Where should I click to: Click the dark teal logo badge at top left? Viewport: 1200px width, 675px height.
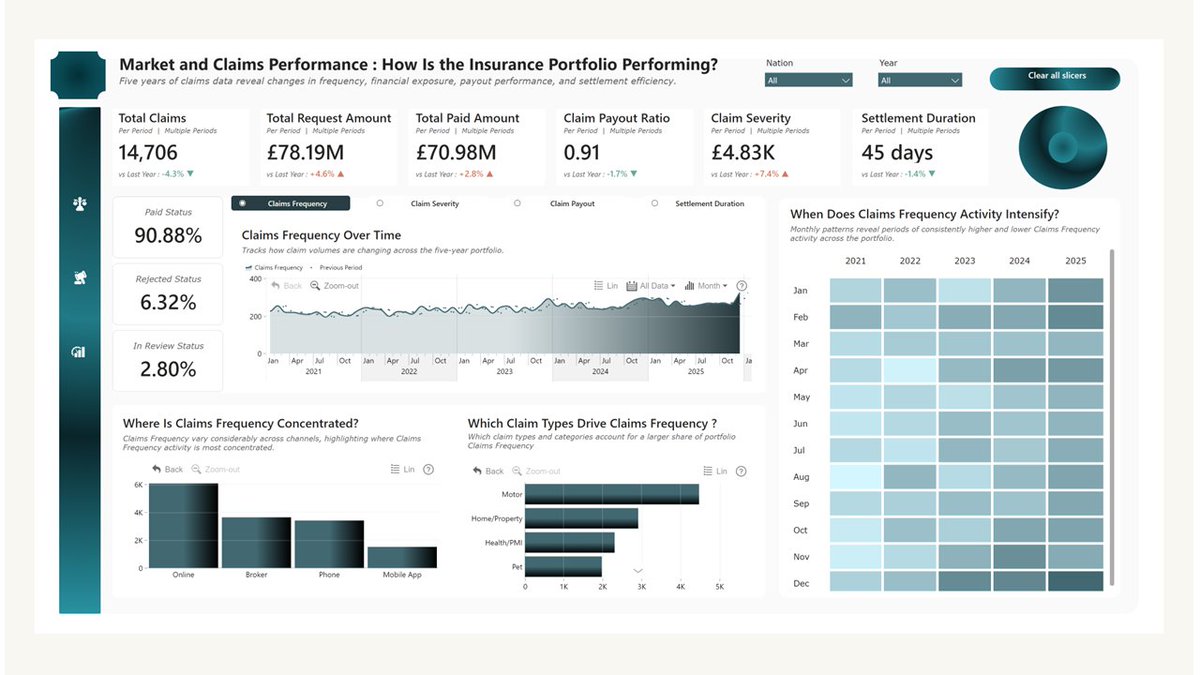pos(78,75)
